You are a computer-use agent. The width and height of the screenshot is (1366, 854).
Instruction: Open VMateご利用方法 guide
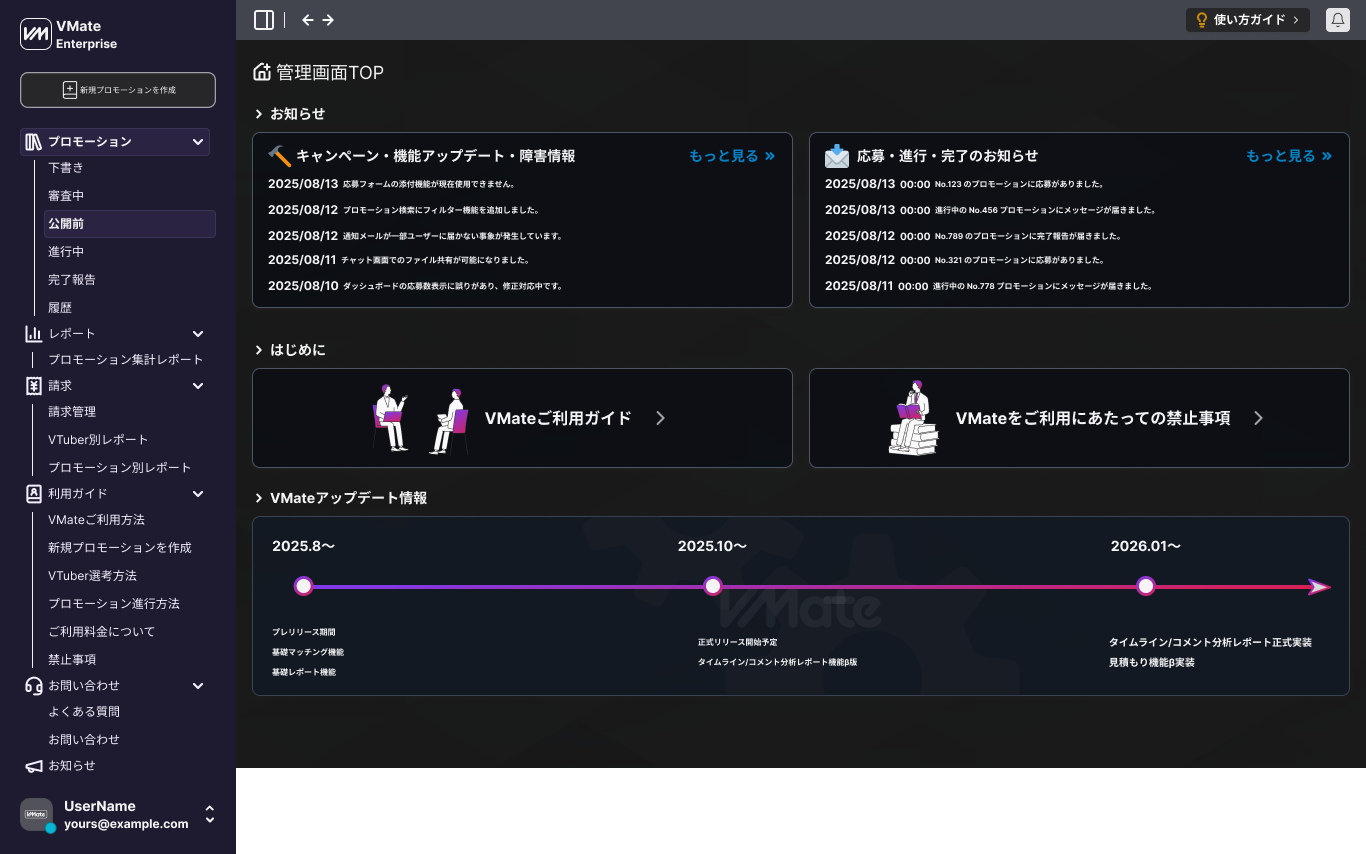[97, 520]
